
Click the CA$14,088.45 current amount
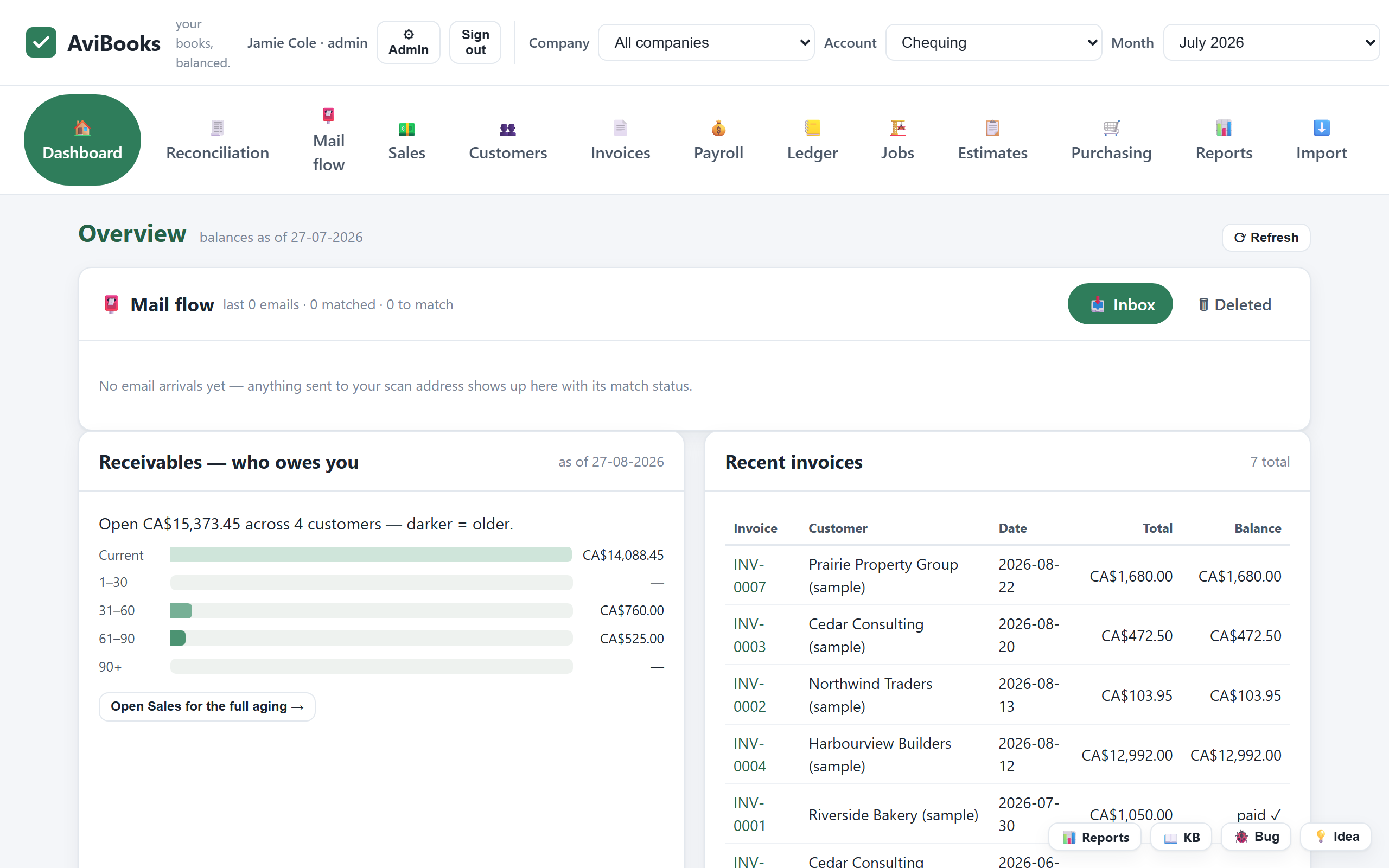point(623,555)
